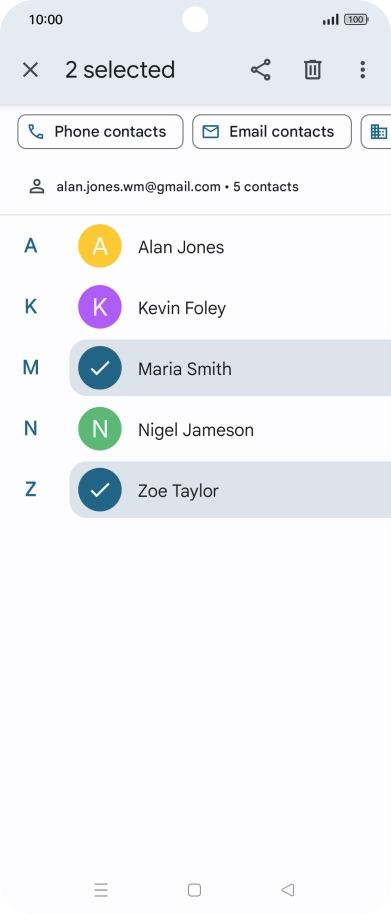Select Alan Jones via yellow avatar
Screen dimensions: 391x914
(x=100, y=246)
